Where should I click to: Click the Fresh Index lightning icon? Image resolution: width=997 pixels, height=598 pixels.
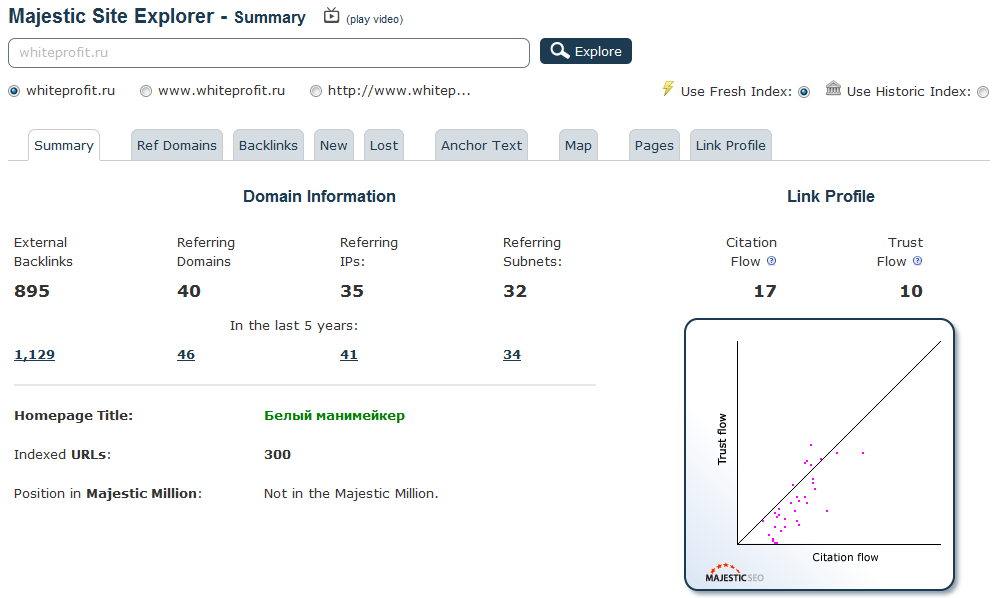click(x=668, y=88)
